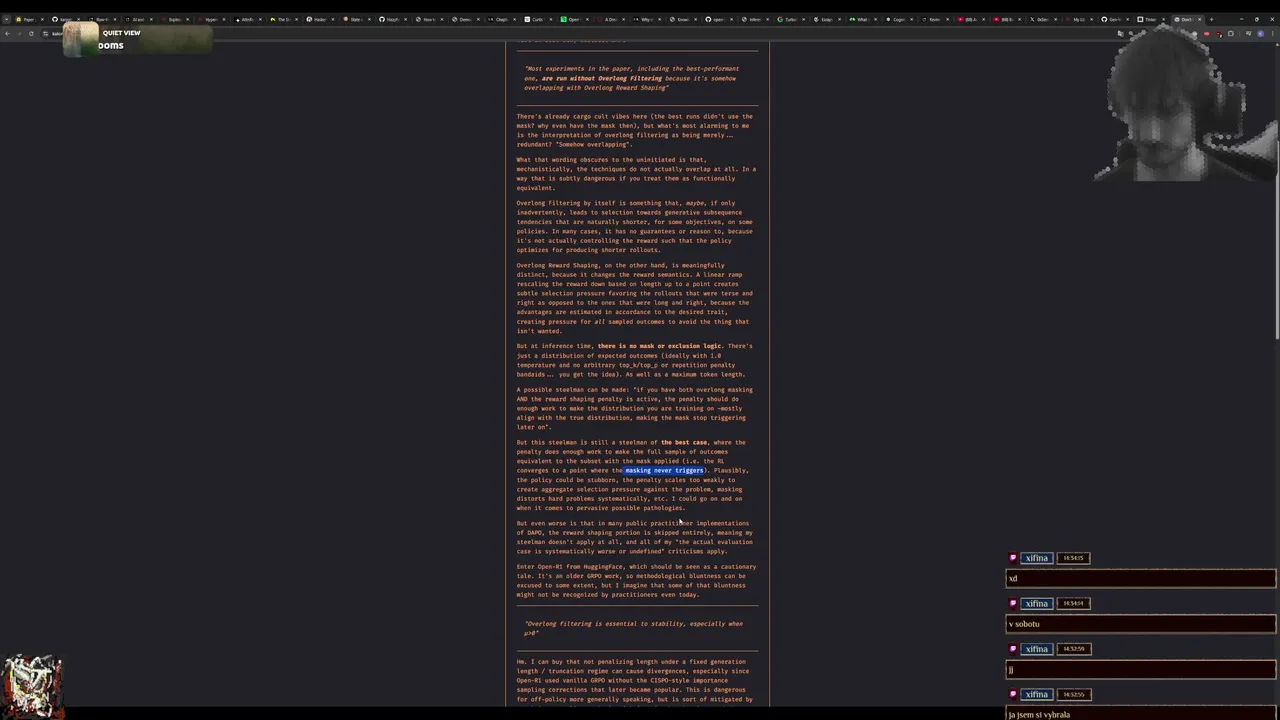1280x720 pixels.
Task: Go forward in browser history
Action: [x=19, y=33]
